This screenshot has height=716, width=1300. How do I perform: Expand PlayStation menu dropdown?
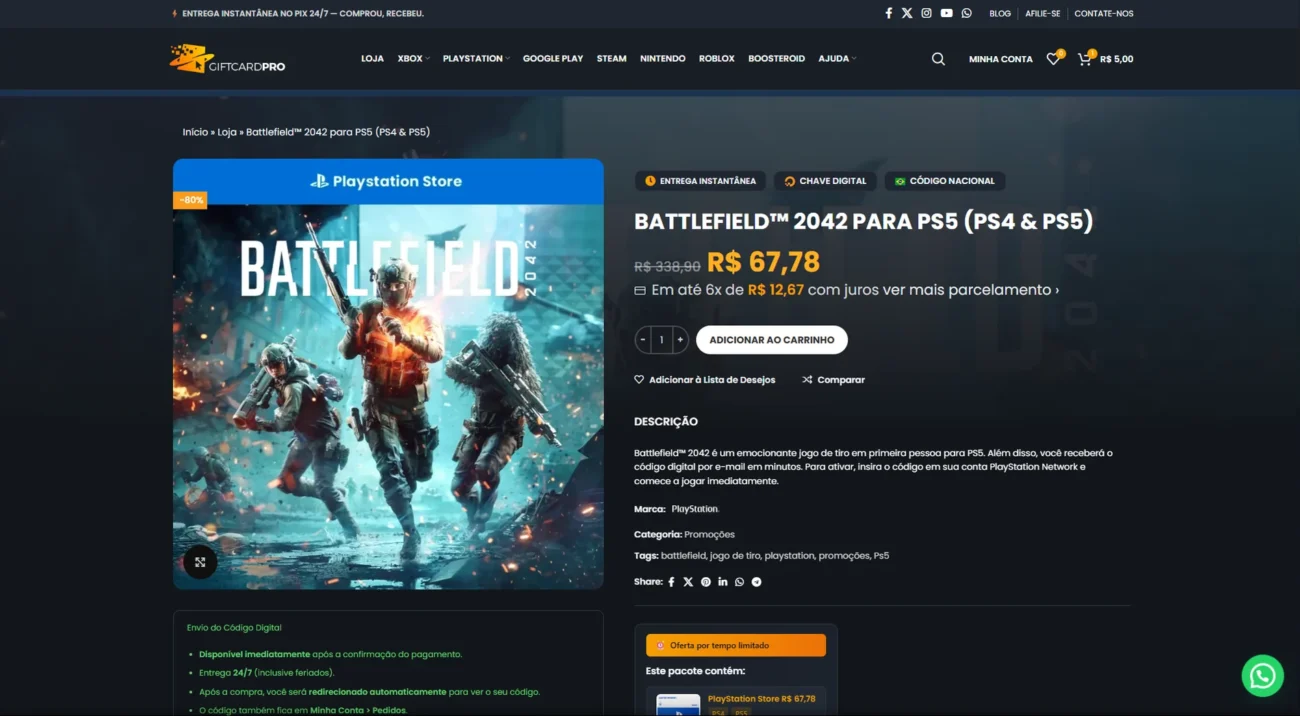click(x=476, y=59)
